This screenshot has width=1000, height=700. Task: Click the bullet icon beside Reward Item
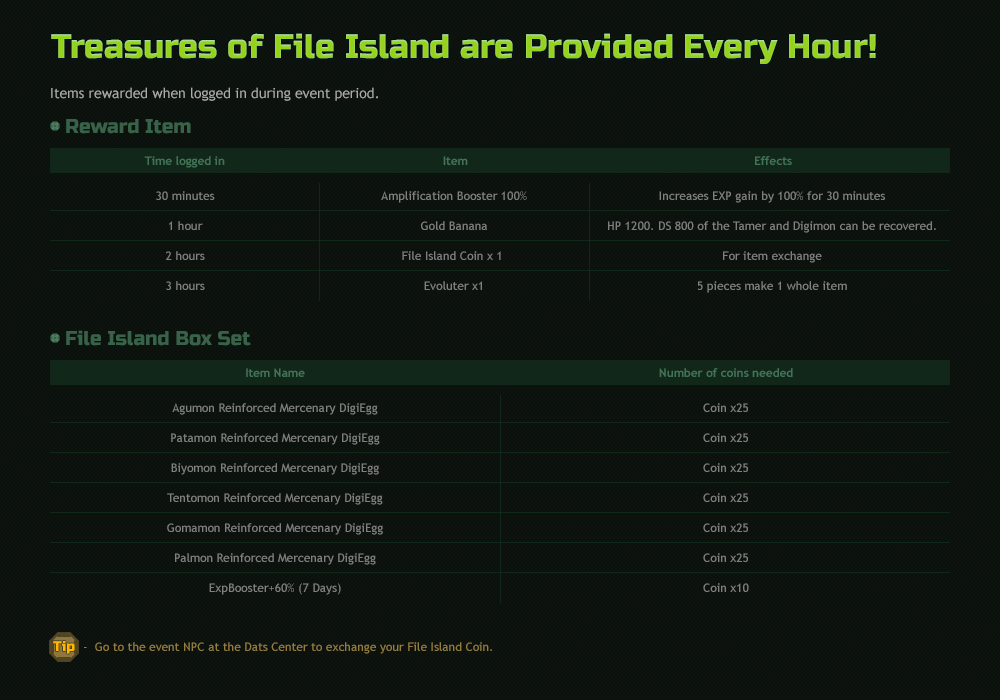tap(55, 126)
